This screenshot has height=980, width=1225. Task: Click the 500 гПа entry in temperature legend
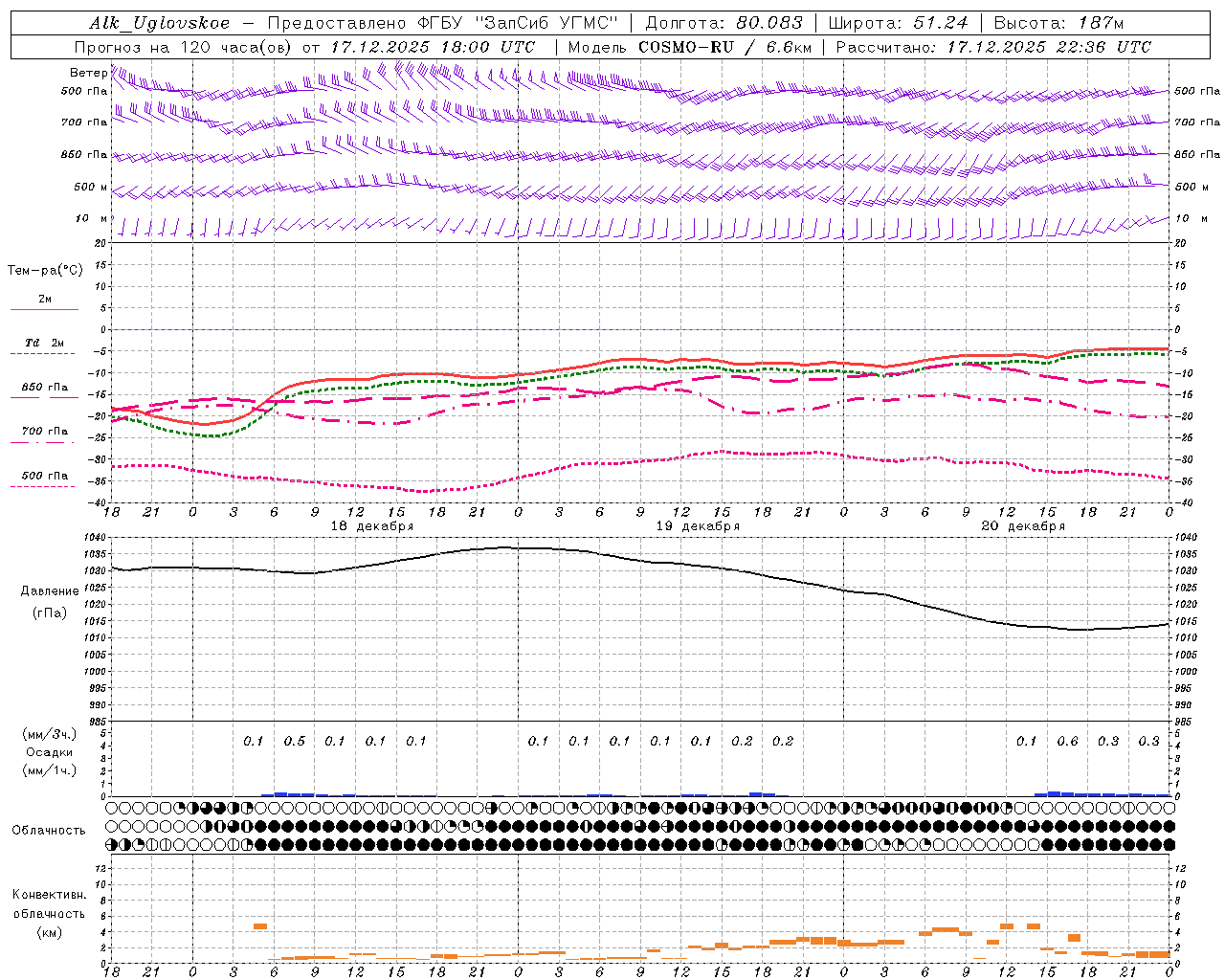(45, 476)
